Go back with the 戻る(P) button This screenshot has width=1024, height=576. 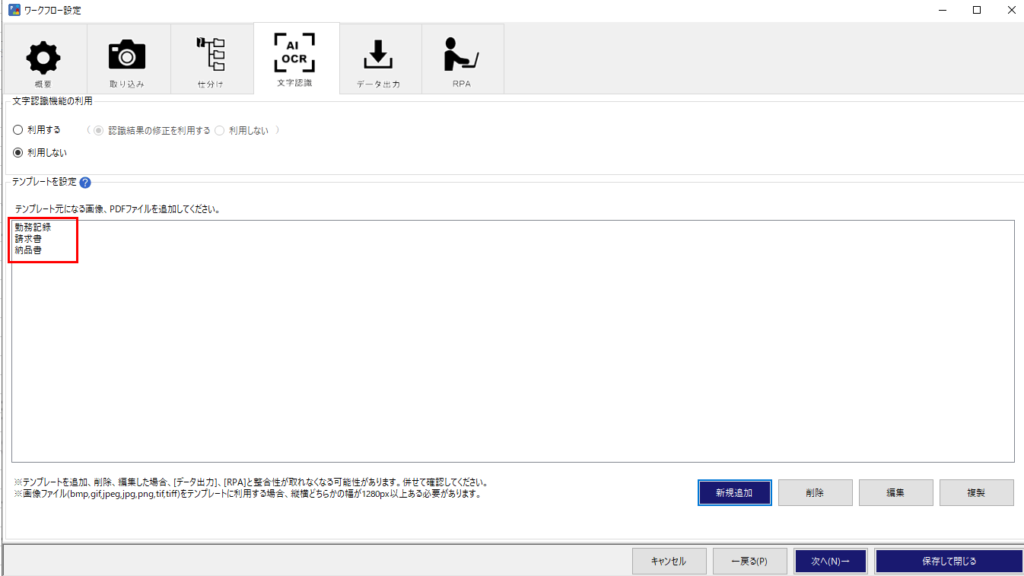(x=750, y=561)
